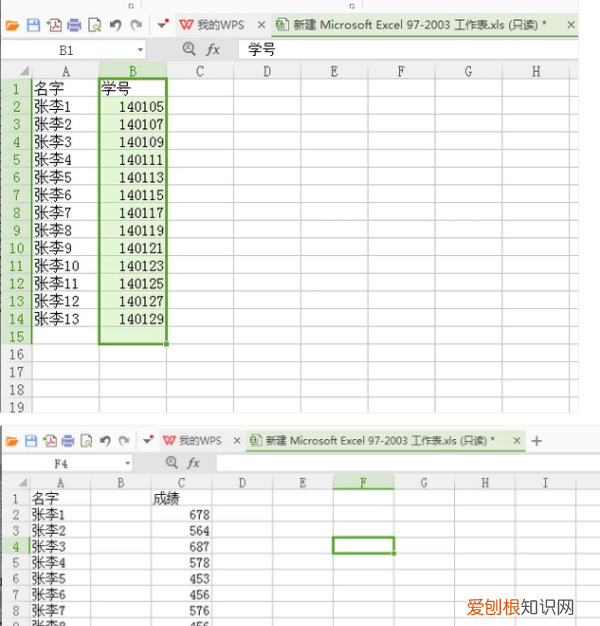Click cell with value 140105
The image size is (600, 626).
pos(133,107)
